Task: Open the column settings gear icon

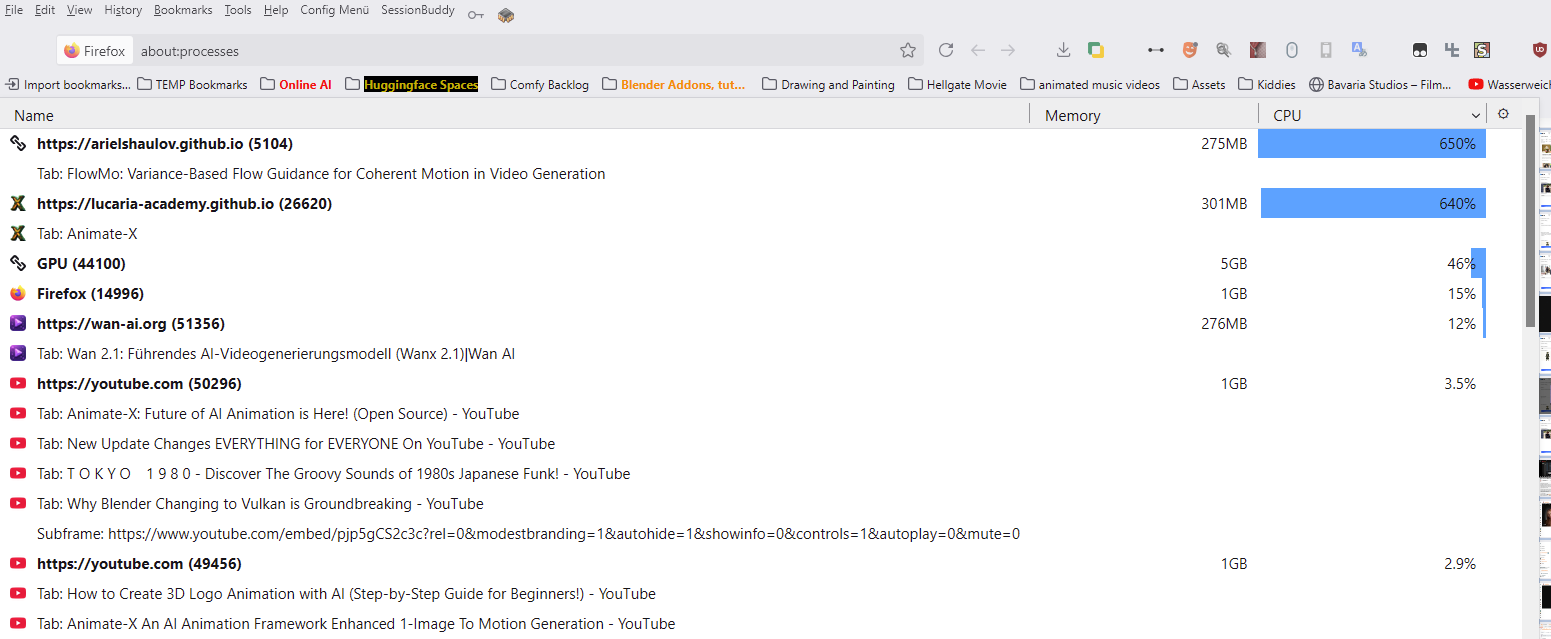Action: [1503, 114]
